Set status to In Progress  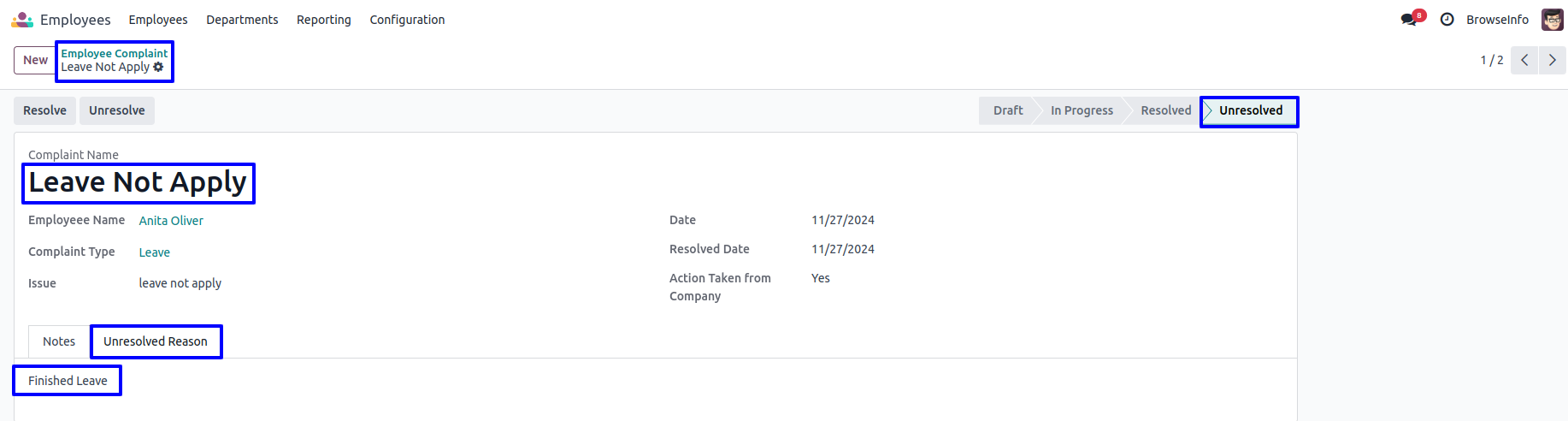tap(1082, 110)
